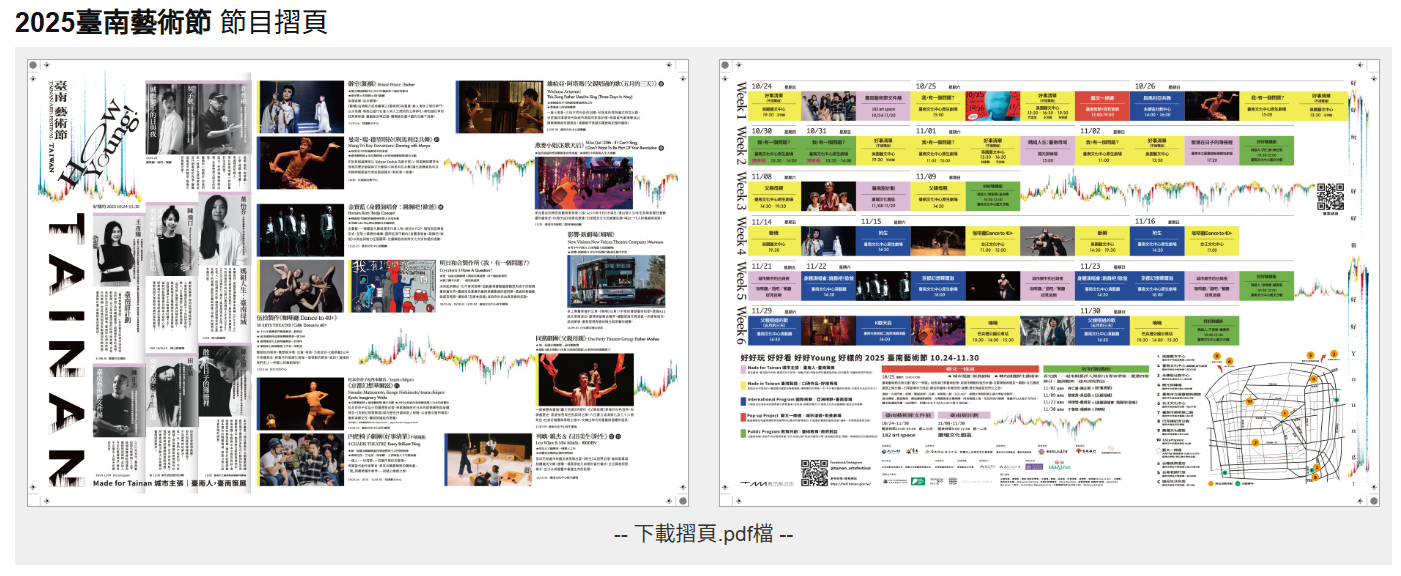
Task: Click the 2025臺南藝術節 節目摺頁 heading
Action: 171,22
